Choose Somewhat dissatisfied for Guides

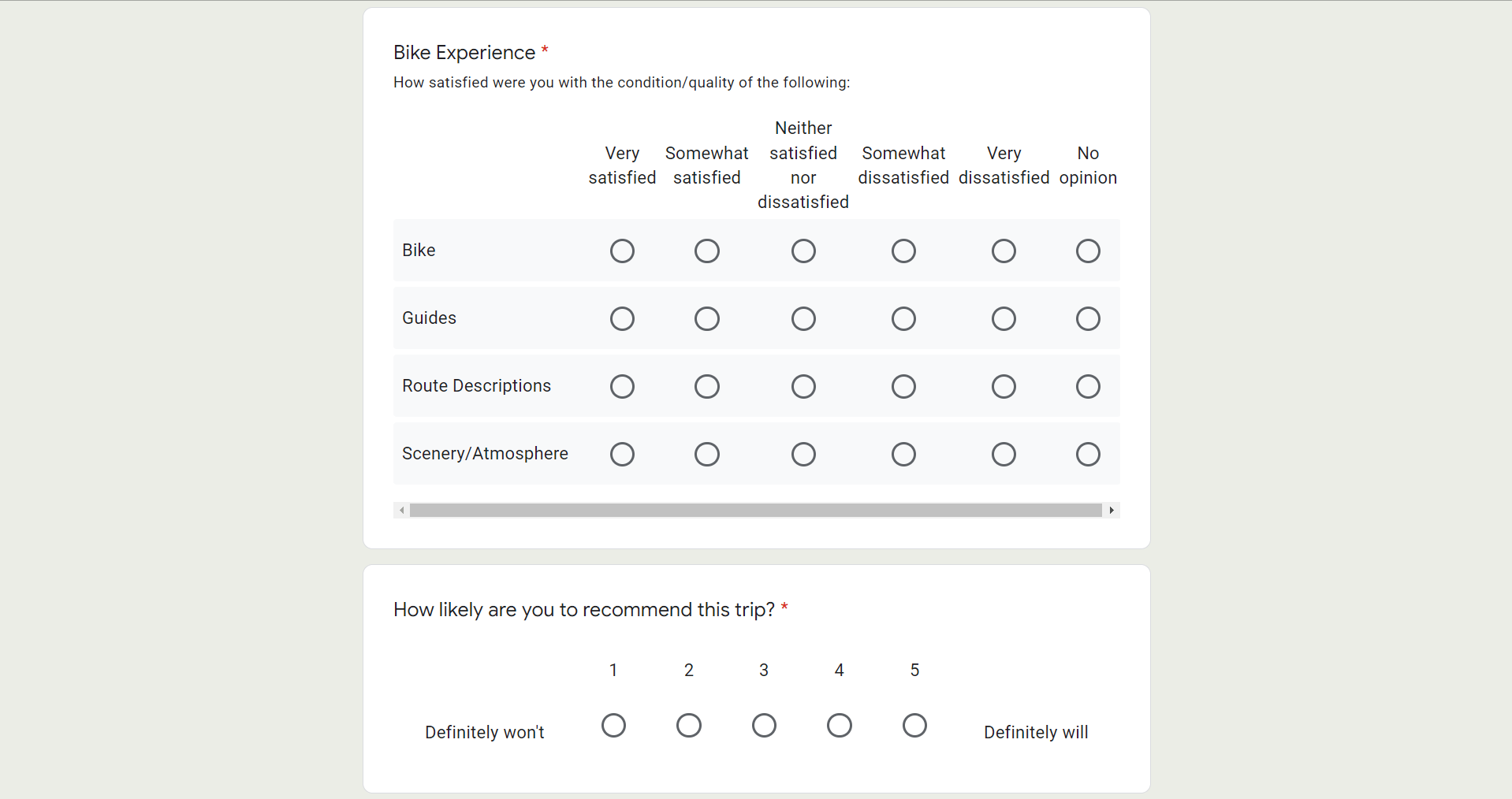point(903,319)
